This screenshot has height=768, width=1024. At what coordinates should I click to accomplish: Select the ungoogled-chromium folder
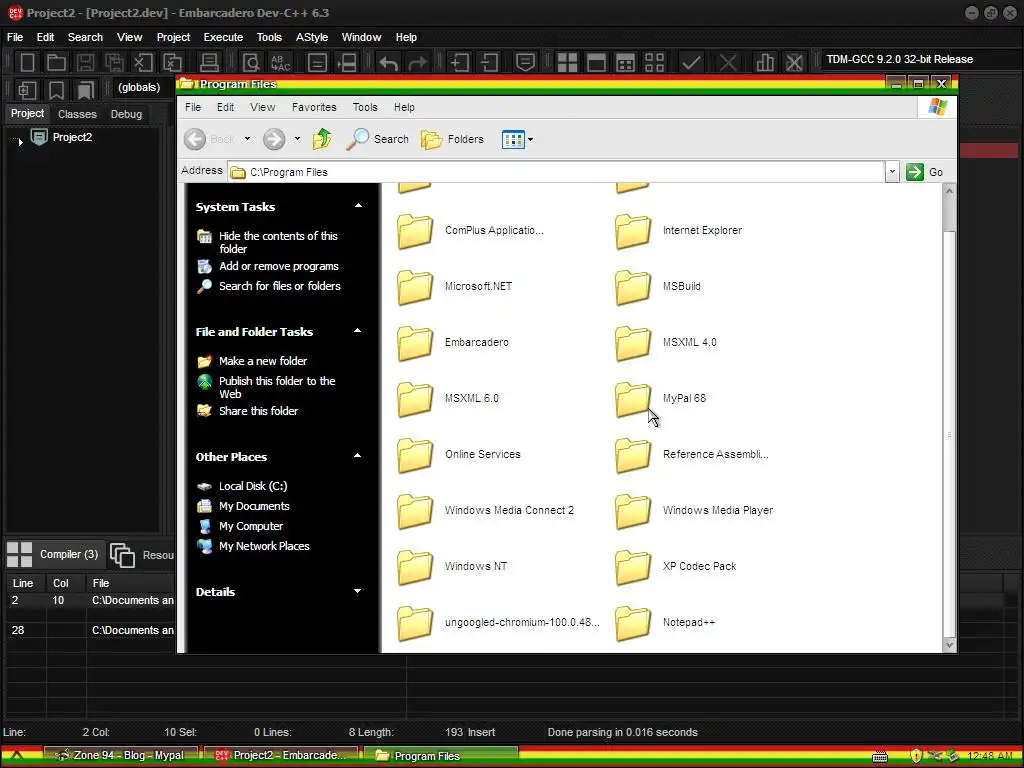[x=498, y=622]
